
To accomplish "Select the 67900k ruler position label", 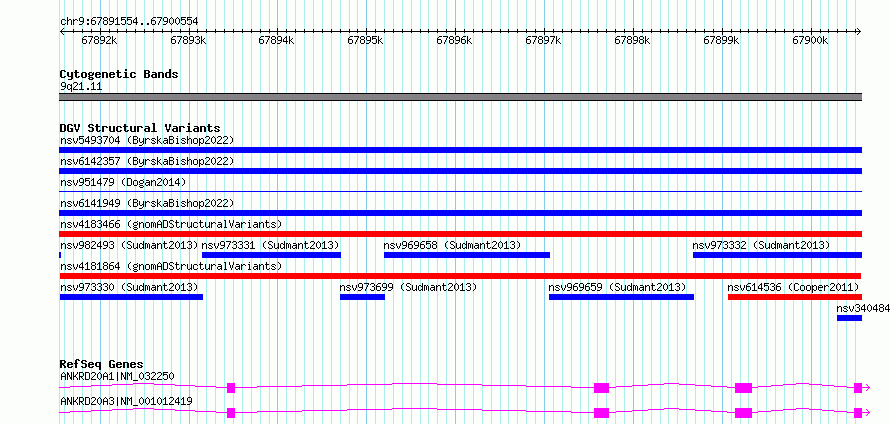I will [811, 40].
